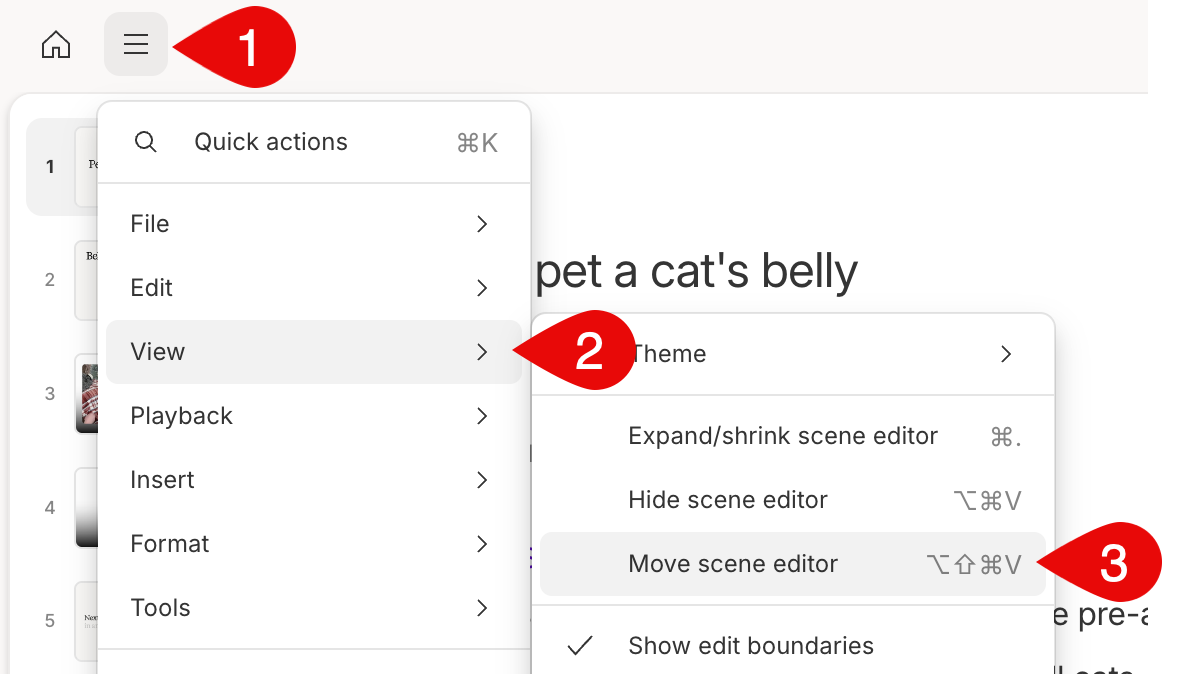Open the hamburger menu button
The image size is (1178, 674).
136,44
